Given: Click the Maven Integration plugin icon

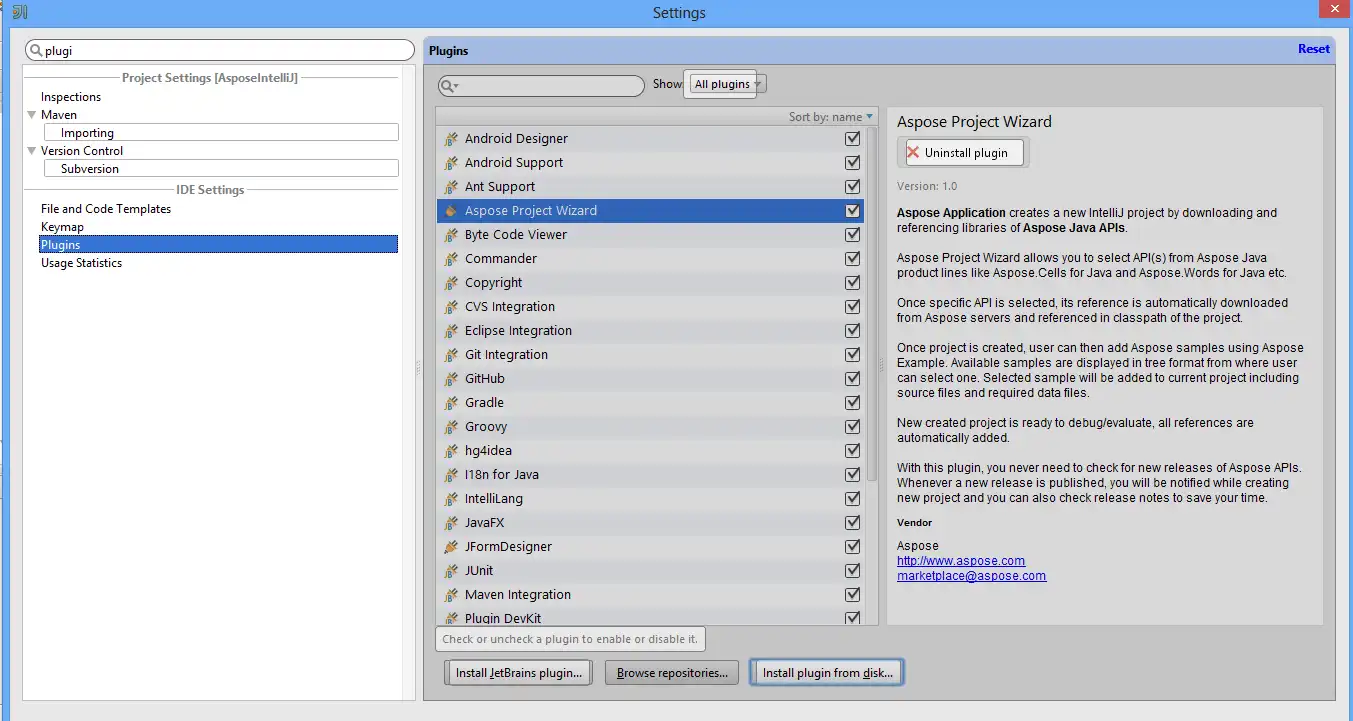Looking at the screenshot, I should tap(451, 595).
